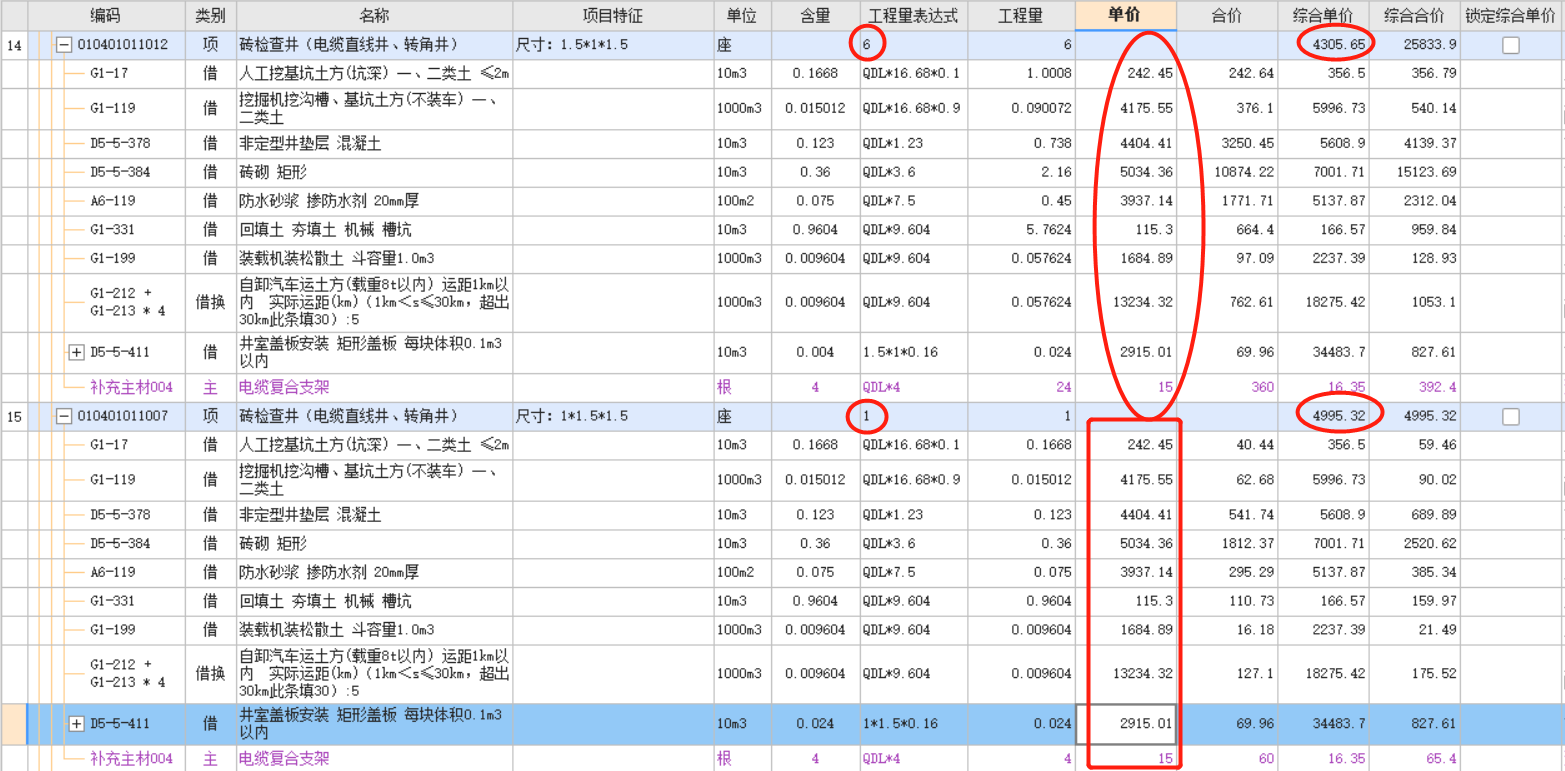Click the 含量 column header
1565x771 pixels.
coord(815,15)
